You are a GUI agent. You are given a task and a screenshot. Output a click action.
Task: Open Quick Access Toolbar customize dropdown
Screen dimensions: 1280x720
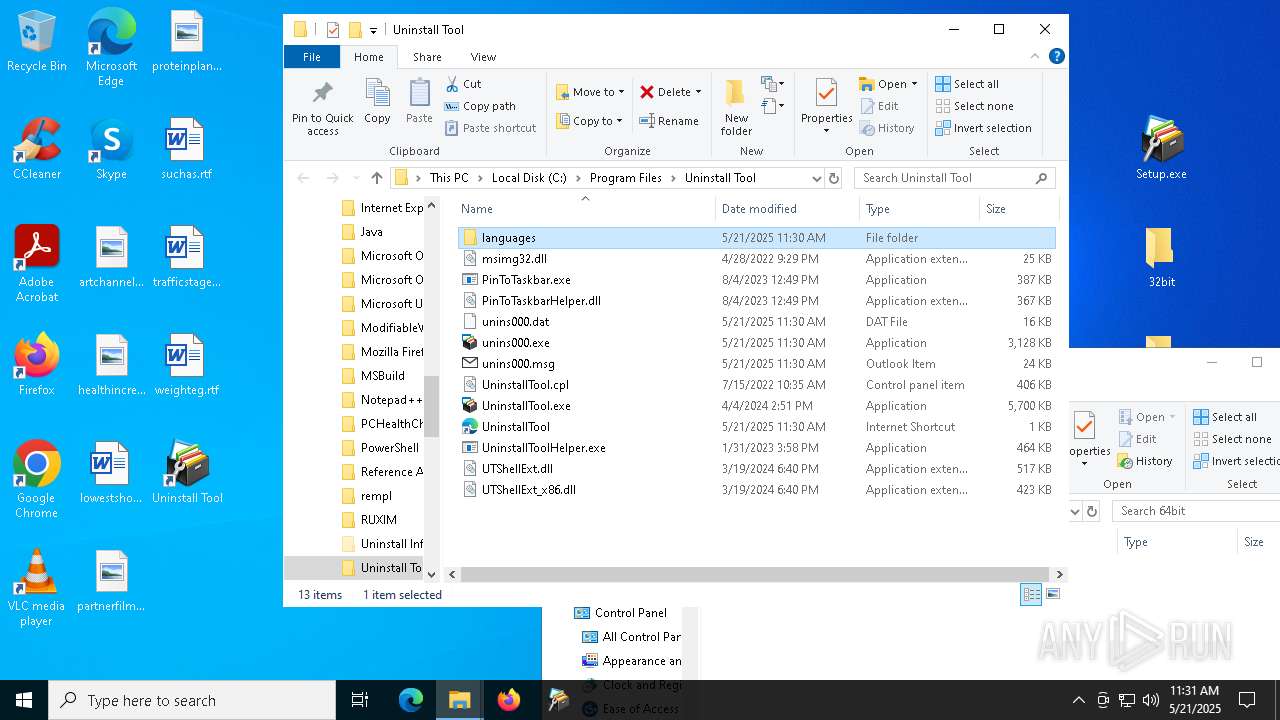tap(373, 30)
